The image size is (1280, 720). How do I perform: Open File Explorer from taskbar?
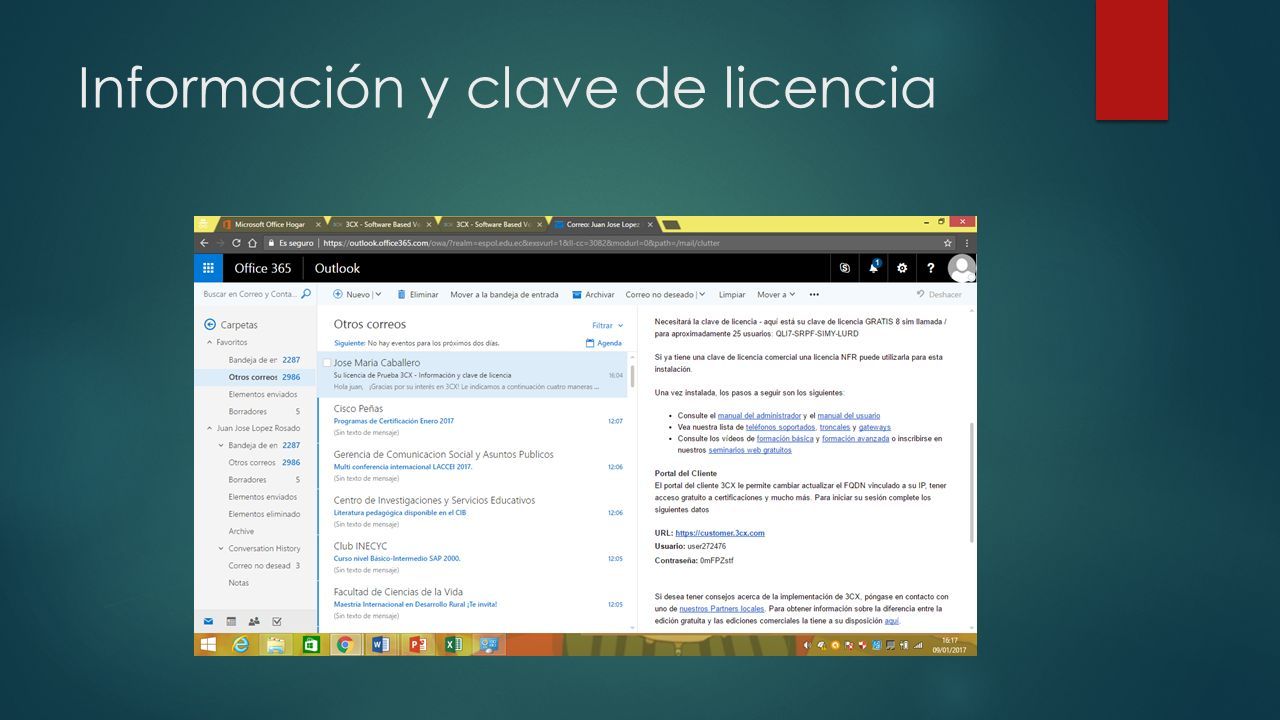275,645
